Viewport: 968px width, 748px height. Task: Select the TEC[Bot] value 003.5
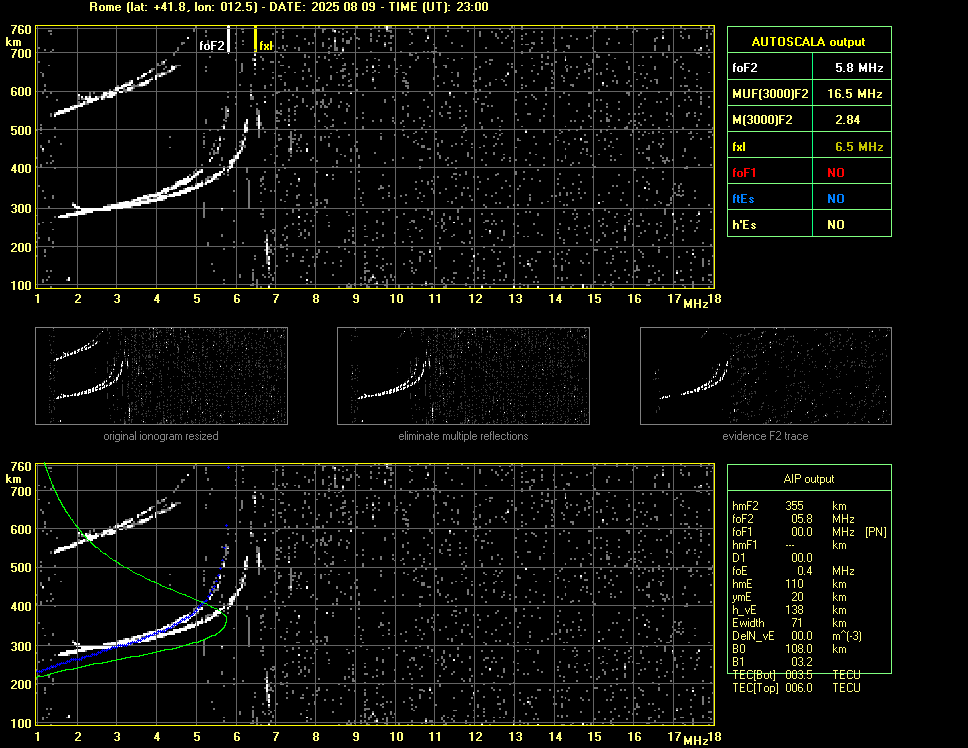point(799,675)
